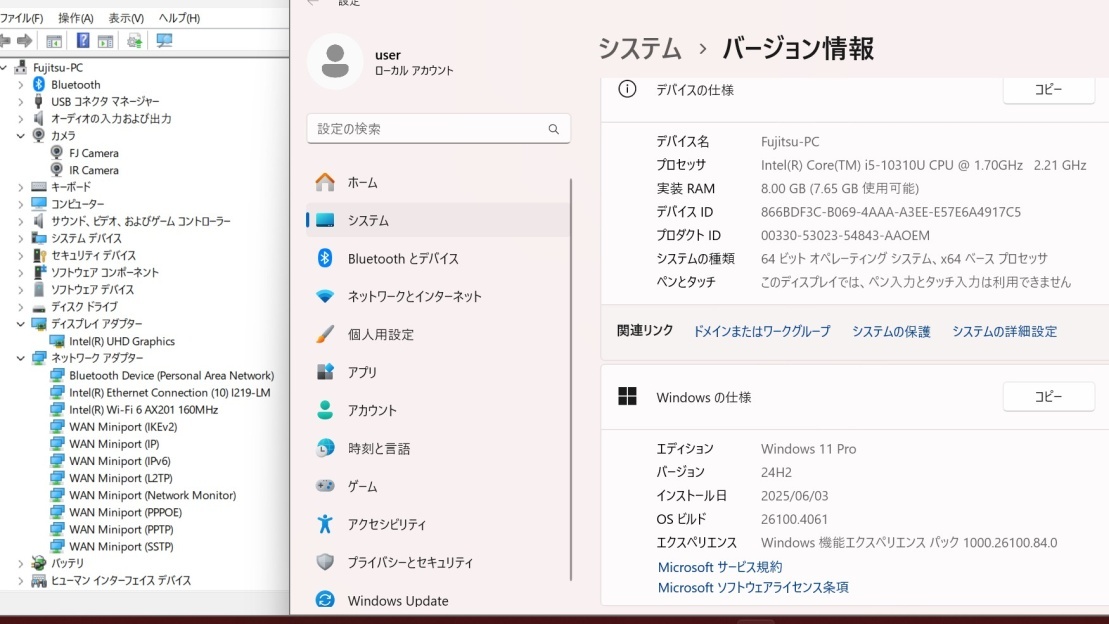1109x624 pixels.
Task: Click the Bluetooth とデバイス settings icon
Action: pos(325,258)
